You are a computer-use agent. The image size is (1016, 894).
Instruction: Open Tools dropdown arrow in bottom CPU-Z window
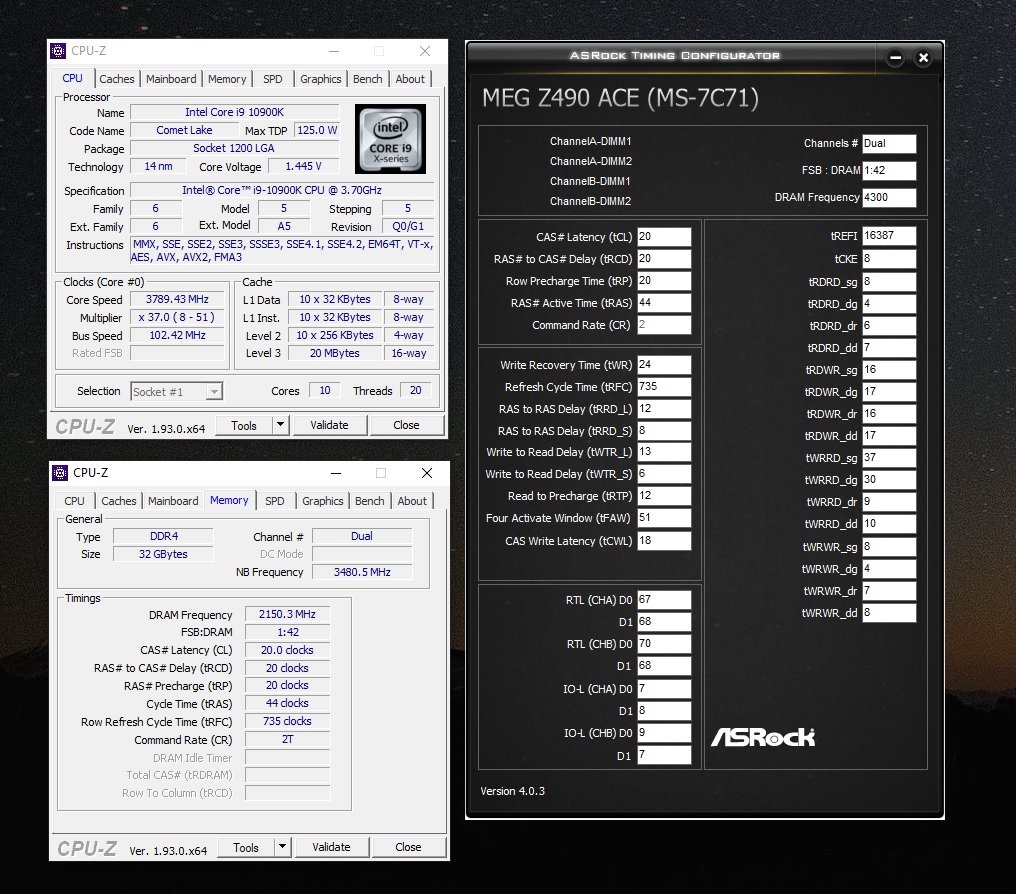(283, 847)
